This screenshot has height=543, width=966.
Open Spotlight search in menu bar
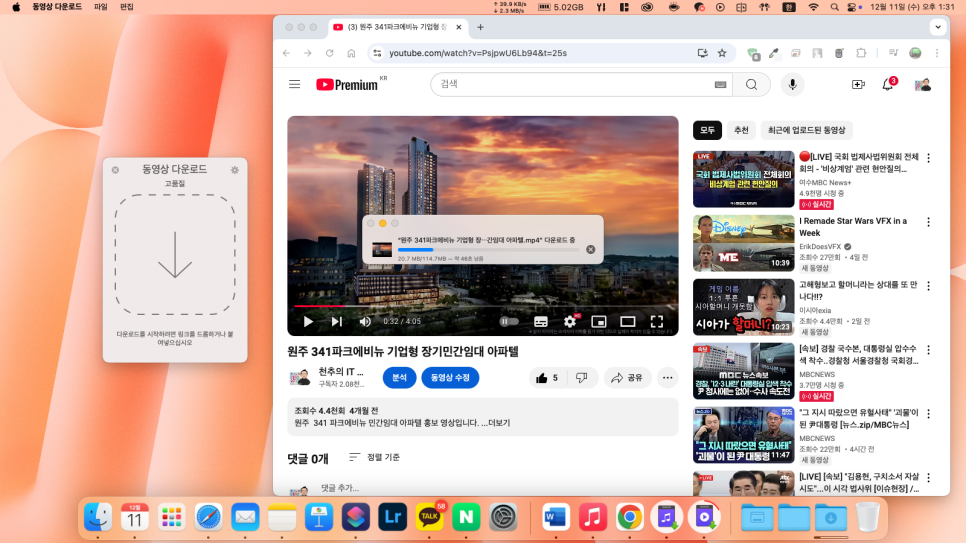tap(834, 7)
